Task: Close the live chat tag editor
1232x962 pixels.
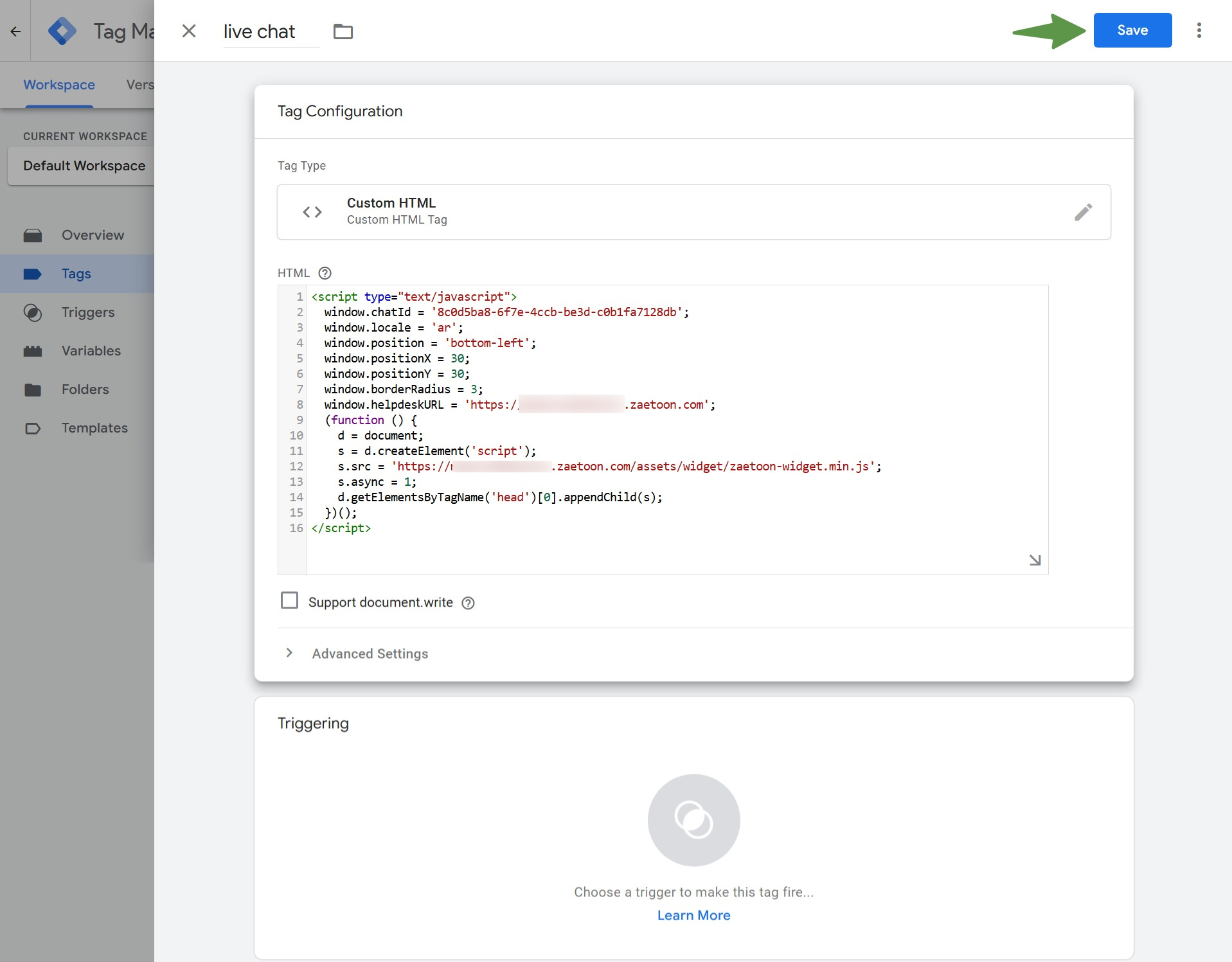Action: click(188, 31)
